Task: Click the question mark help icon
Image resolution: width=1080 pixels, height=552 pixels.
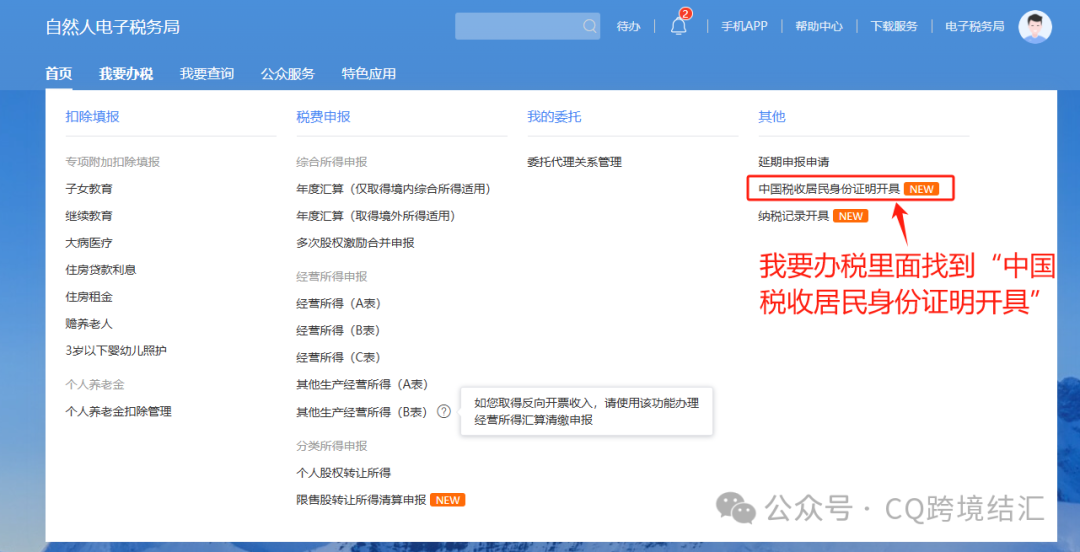Action: (444, 411)
